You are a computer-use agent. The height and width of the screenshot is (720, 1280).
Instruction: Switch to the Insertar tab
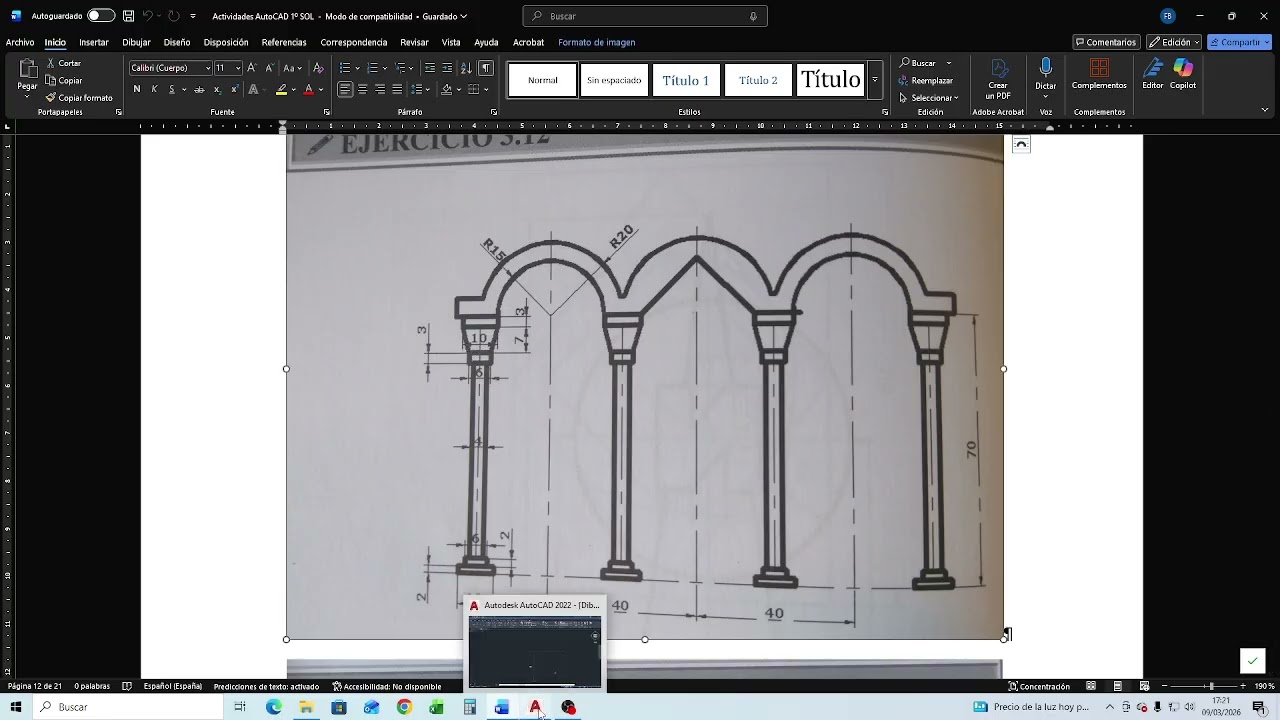[x=94, y=42]
